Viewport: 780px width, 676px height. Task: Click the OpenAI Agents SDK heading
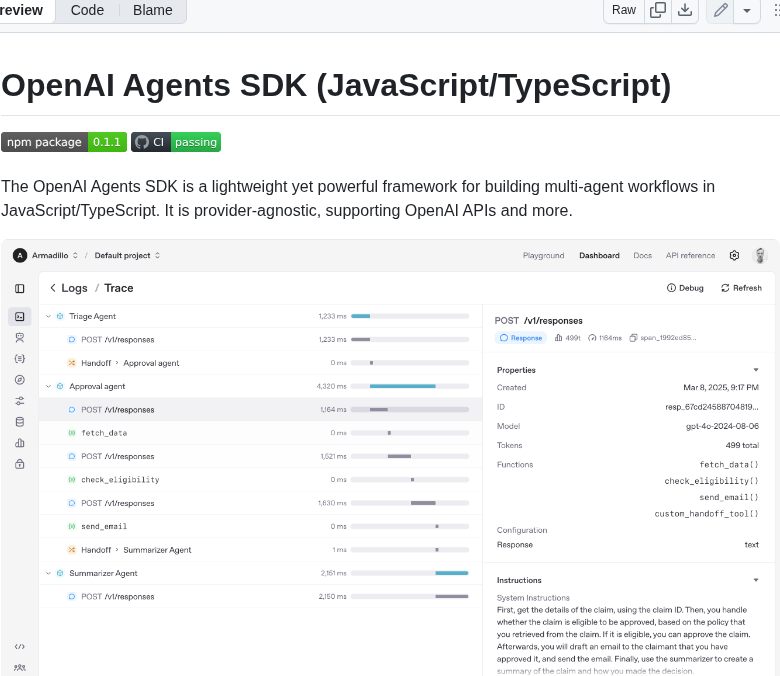[x=336, y=85]
